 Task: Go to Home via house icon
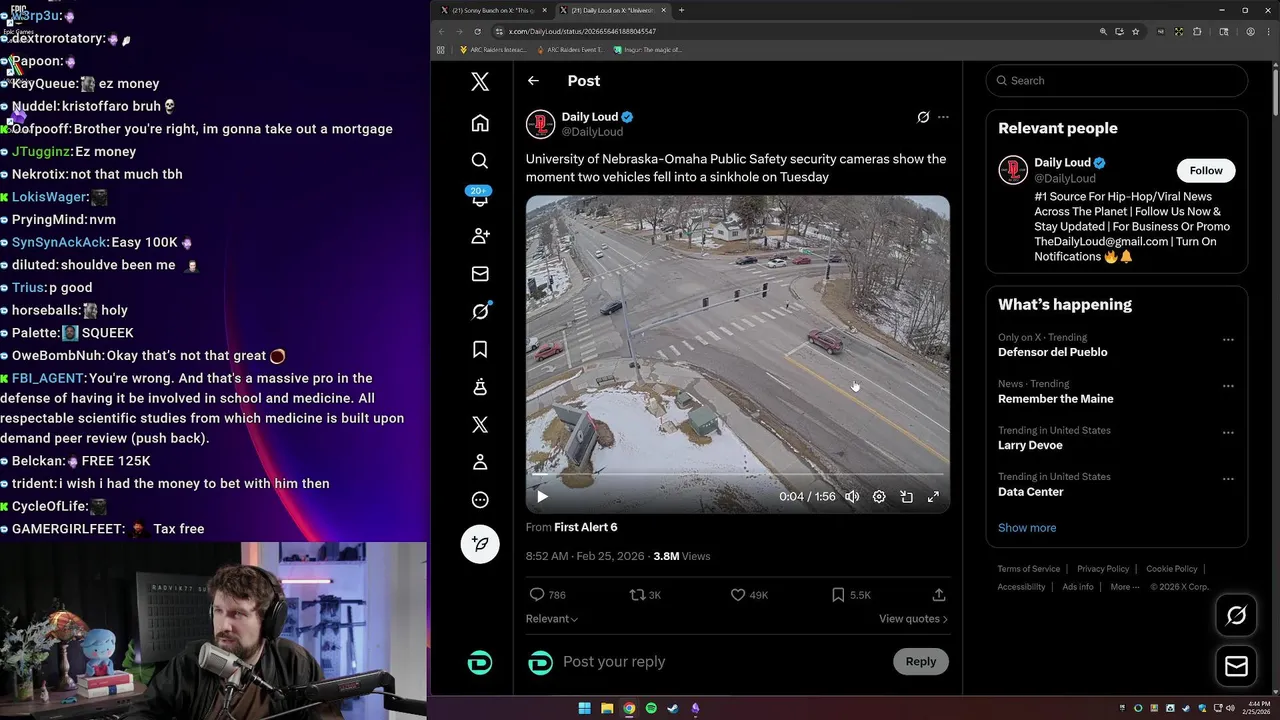pos(480,123)
